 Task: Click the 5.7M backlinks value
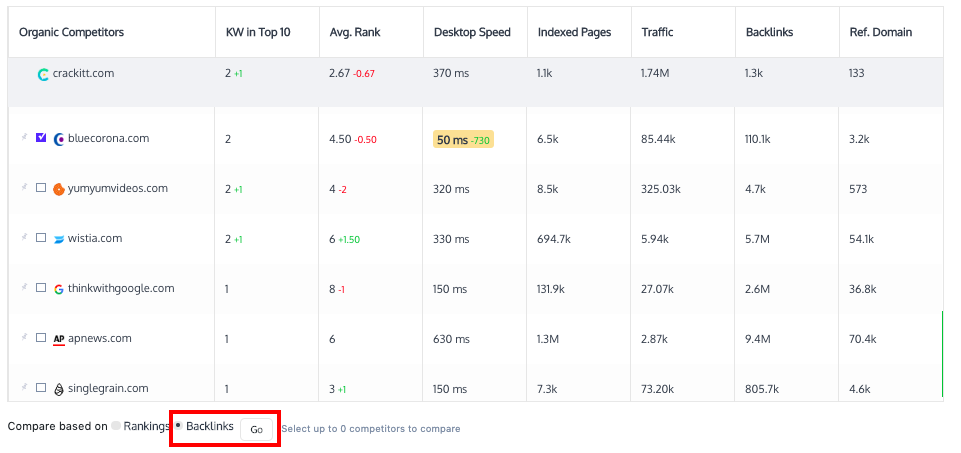(x=758, y=240)
